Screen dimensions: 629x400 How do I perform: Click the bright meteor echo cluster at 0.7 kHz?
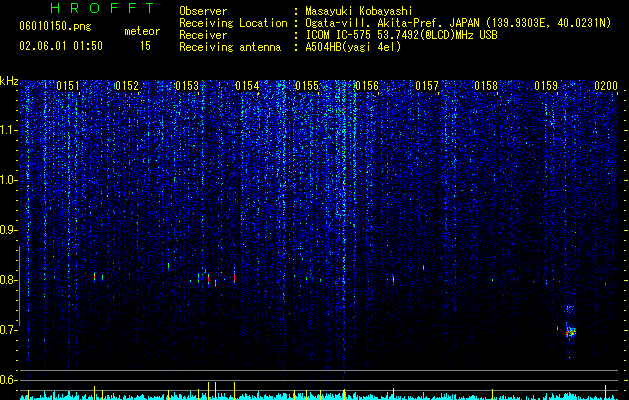click(571, 332)
